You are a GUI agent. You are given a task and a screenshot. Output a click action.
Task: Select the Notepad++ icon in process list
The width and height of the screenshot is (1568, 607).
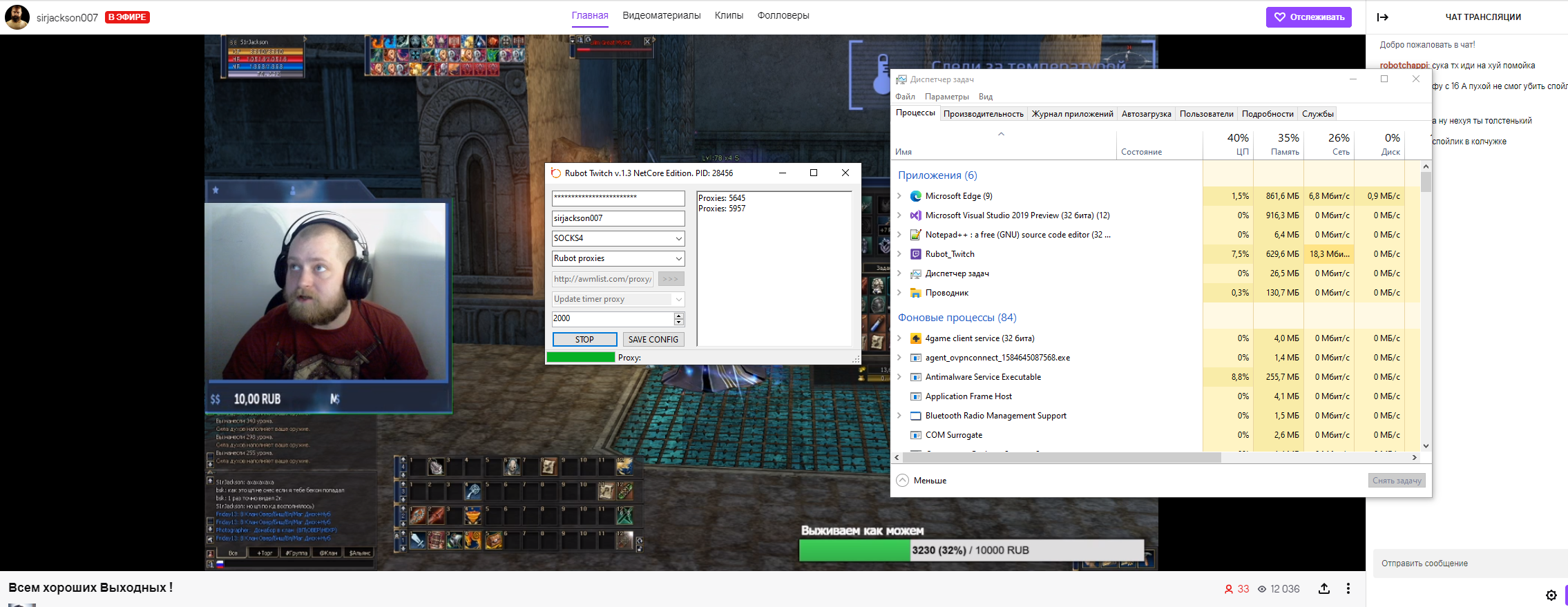(x=915, y=235)
